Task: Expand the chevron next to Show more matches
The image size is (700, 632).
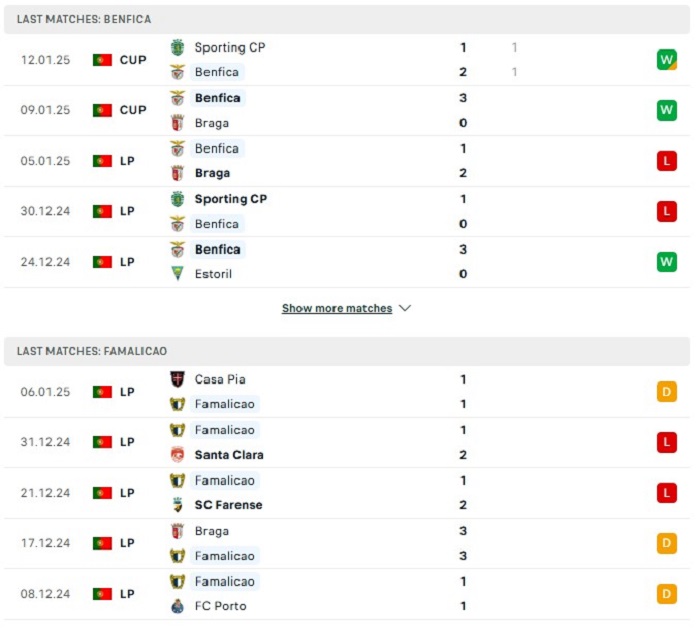Action: [405, 308]
